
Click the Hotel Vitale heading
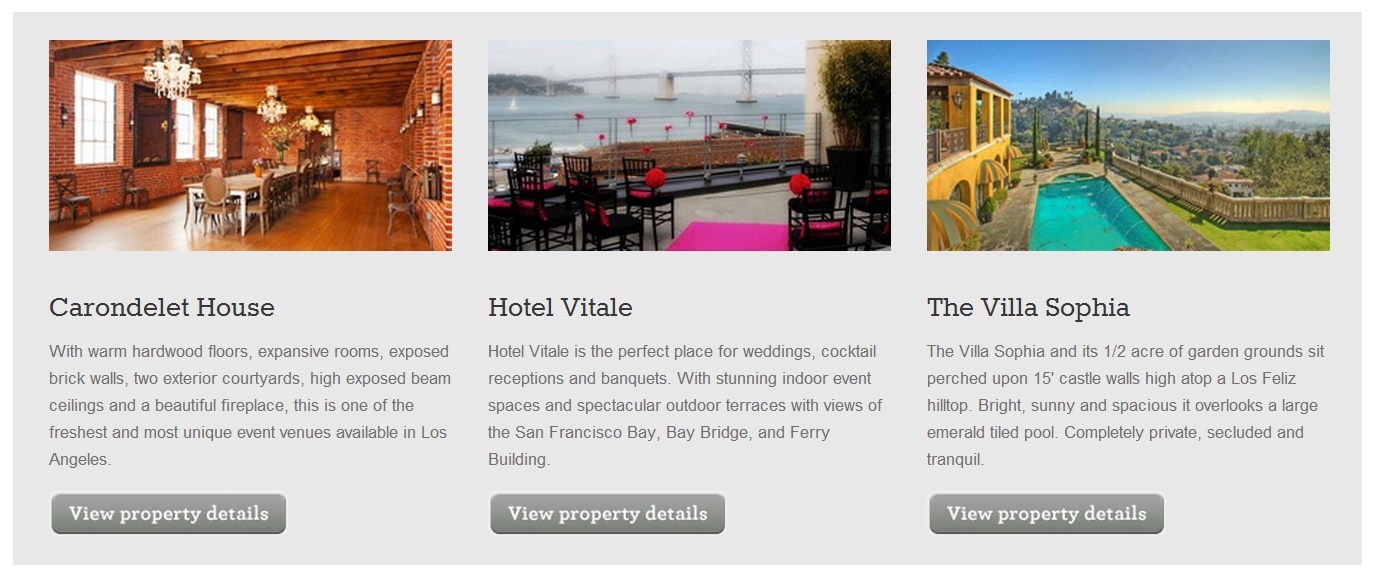pyautogui.click(x=560, y=307)
